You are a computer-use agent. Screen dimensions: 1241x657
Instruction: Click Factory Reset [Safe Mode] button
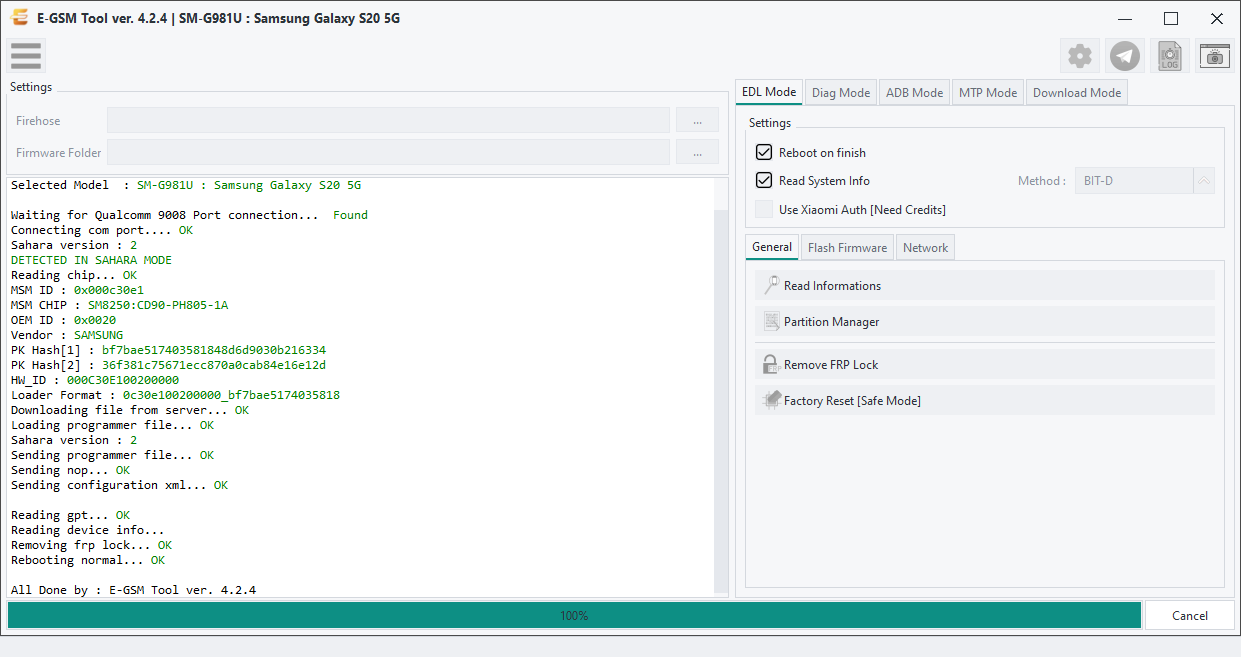click(985, 400)
